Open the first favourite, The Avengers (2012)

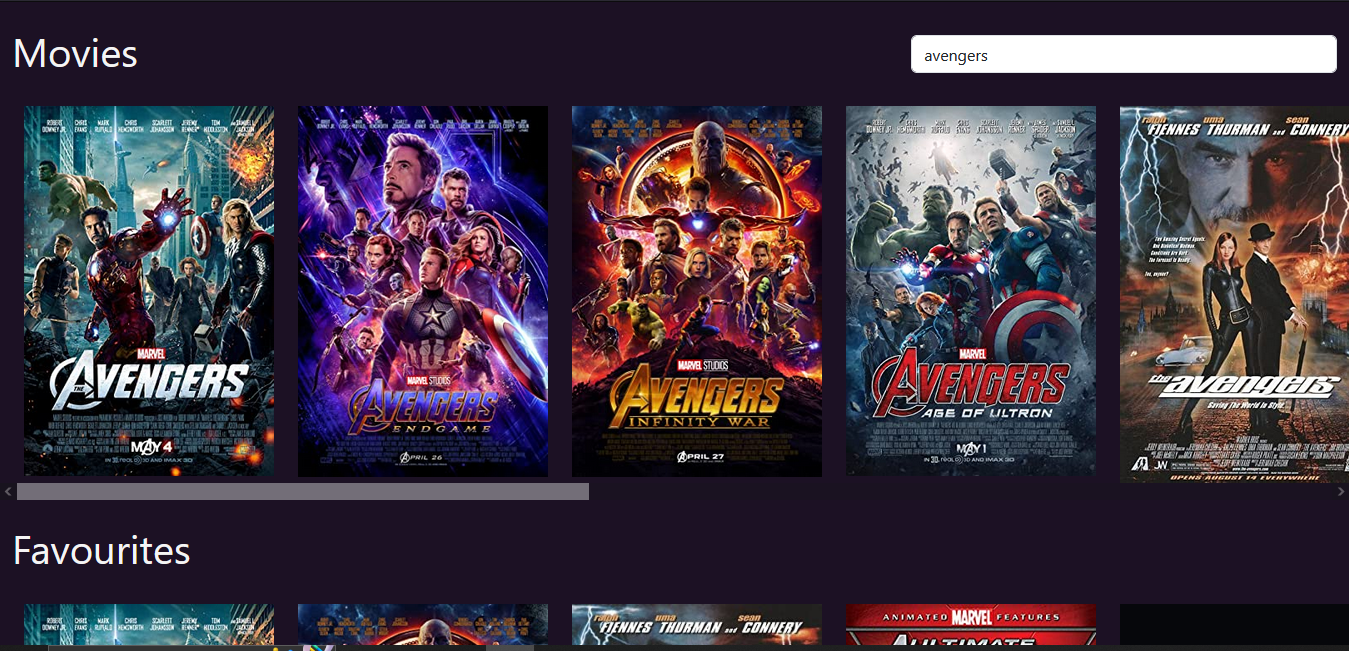(148, 625)
